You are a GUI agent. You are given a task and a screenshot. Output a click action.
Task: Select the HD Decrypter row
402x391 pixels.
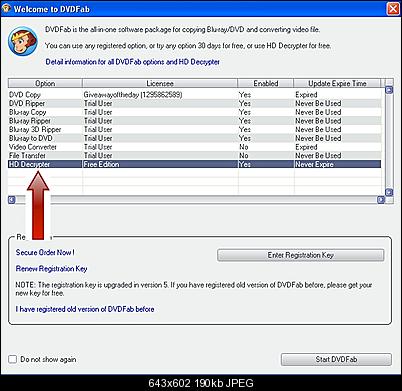[194, 164]
